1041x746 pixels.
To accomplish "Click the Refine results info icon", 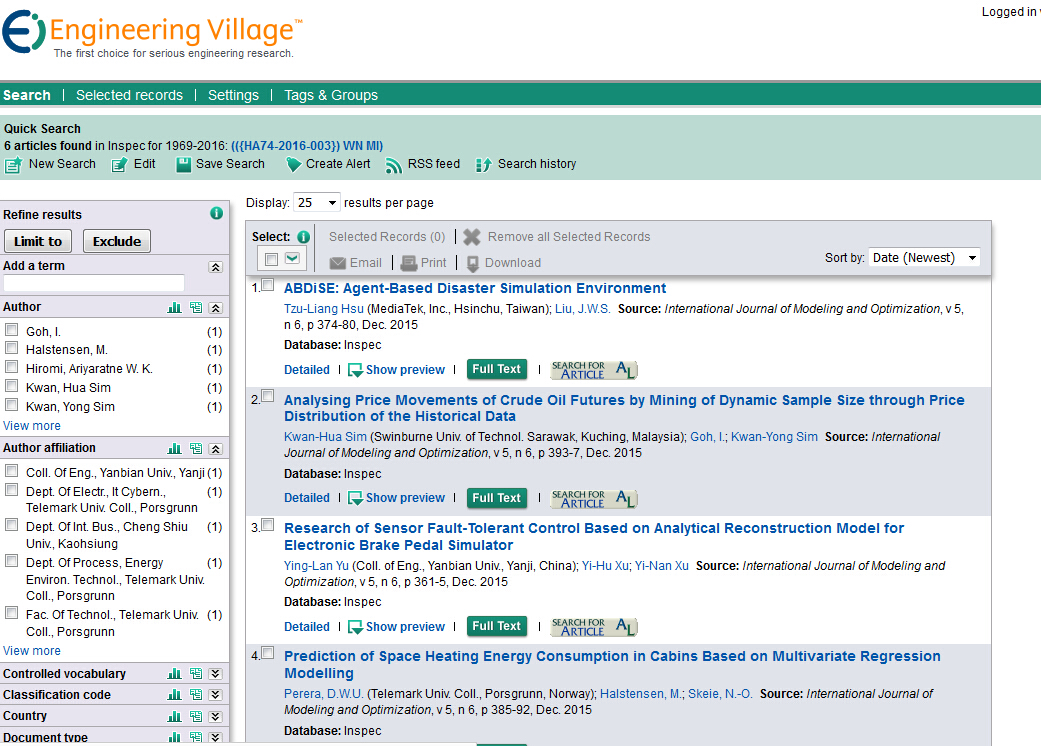I will click(216, 213).
